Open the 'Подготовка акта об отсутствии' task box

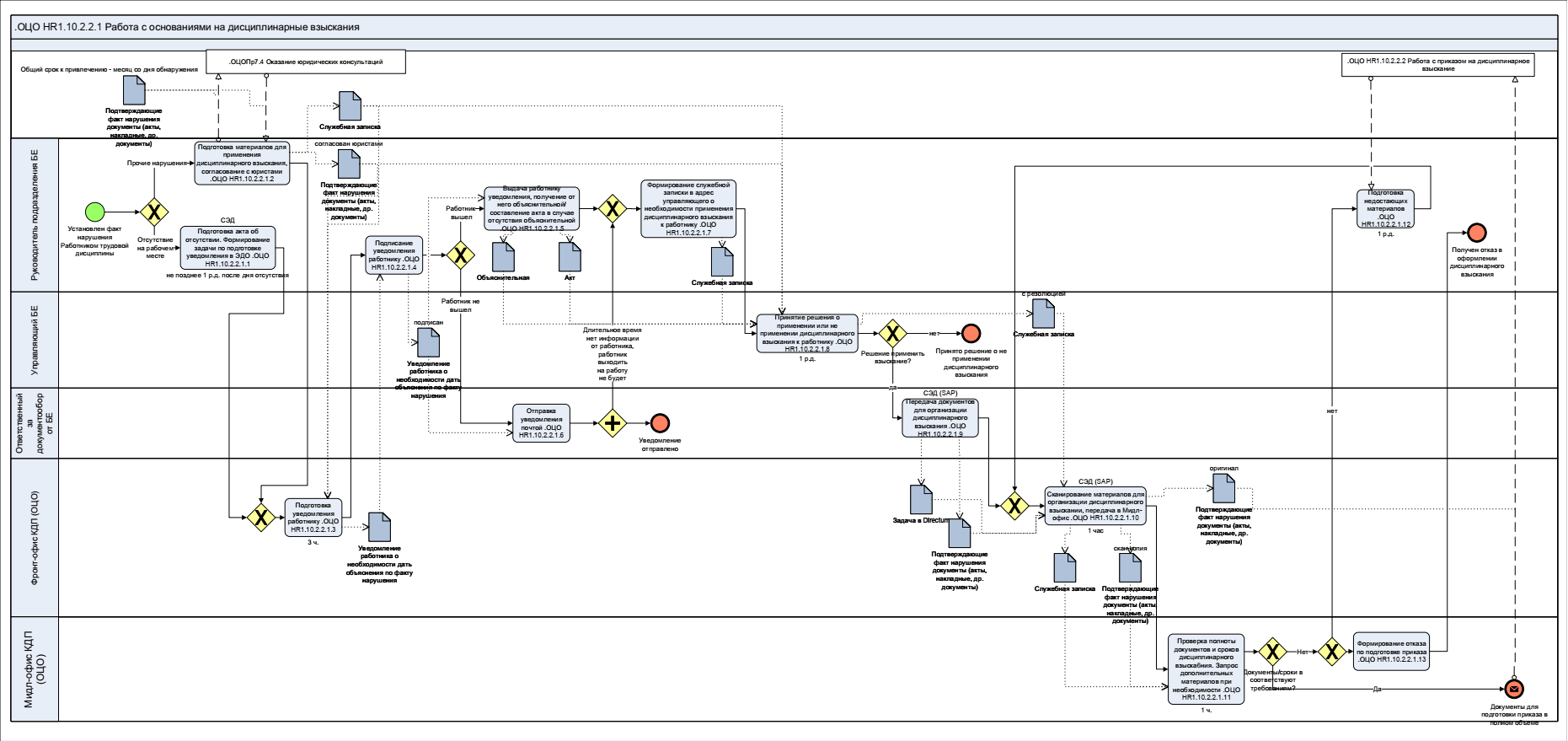(x=227, y=247)
